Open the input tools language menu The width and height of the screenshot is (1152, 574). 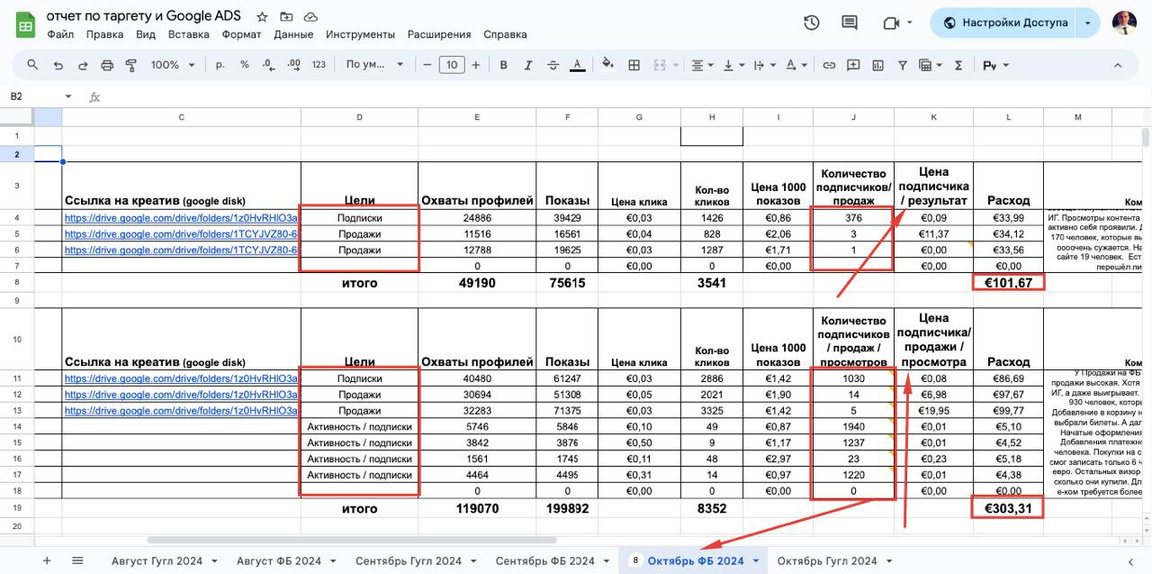996,65
